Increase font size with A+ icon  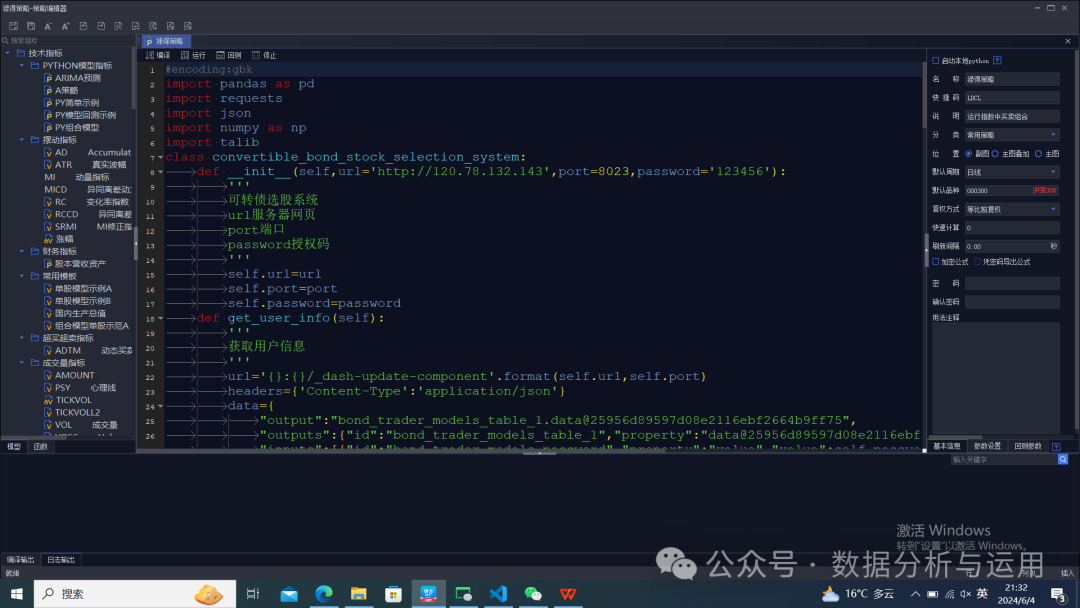tap(65, 26)
